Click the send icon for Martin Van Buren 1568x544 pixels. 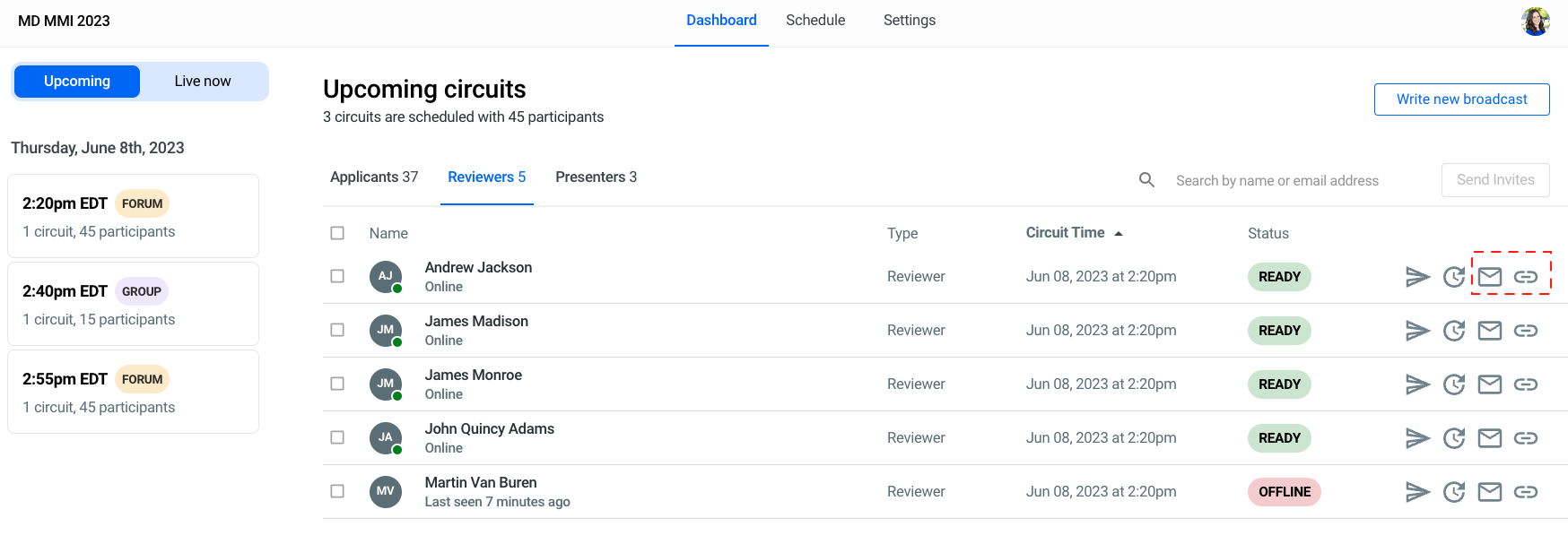click(x=1417, y=492)
